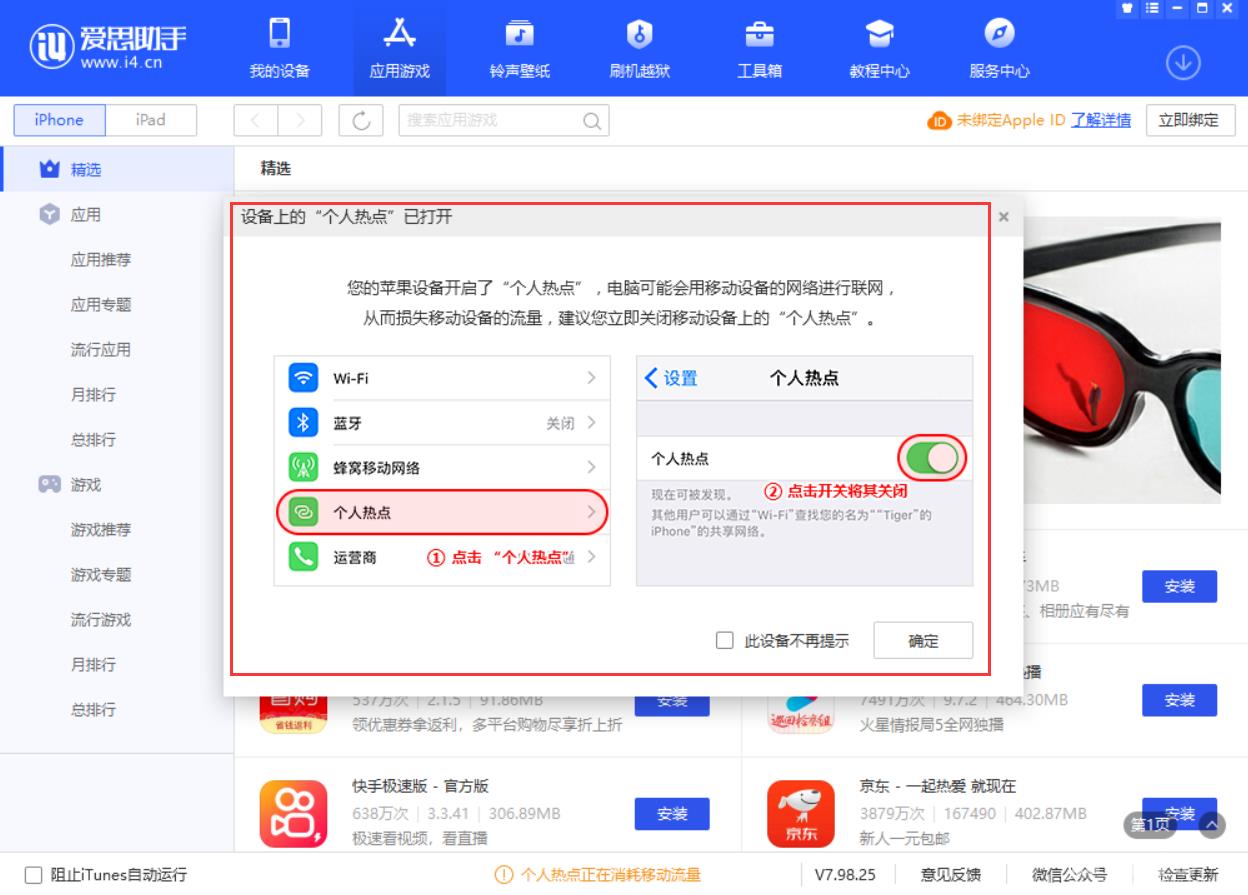This screenshot has height=895, width=1248.
Task: Open the 运营商 settings row
Action: pos(440,557)
